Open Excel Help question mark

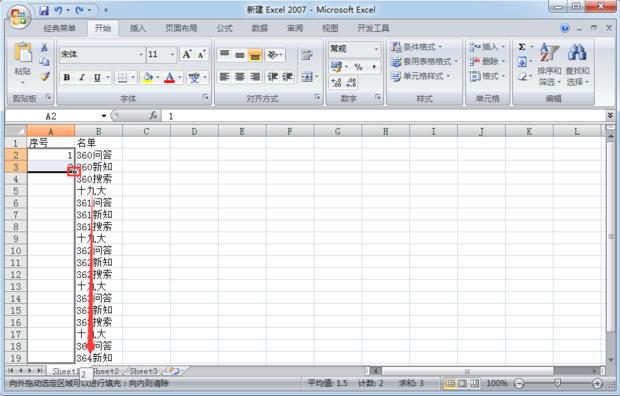pyautogui.click(x=565, y=28)
